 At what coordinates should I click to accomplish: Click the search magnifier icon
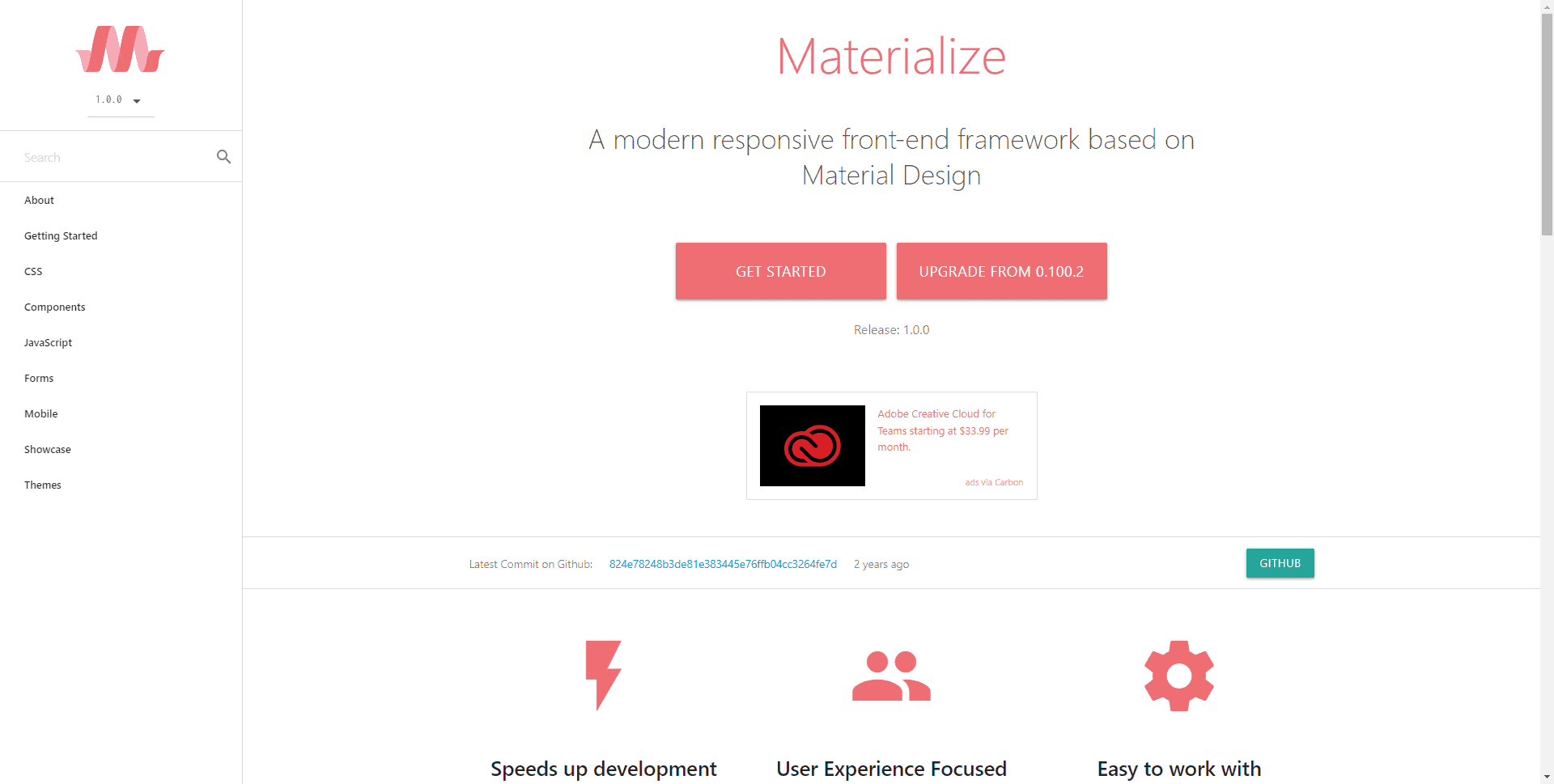[x=224, y=157]
